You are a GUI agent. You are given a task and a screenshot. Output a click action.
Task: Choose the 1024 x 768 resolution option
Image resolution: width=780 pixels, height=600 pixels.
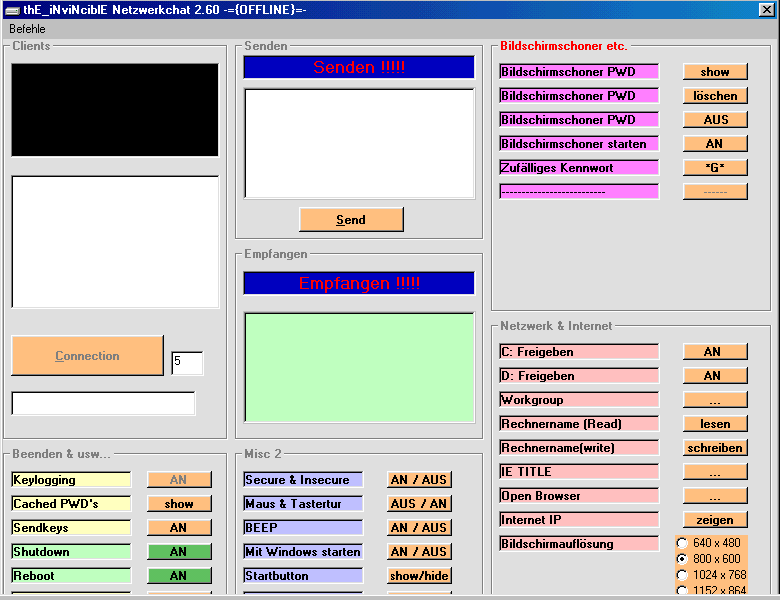coord(683,575)
